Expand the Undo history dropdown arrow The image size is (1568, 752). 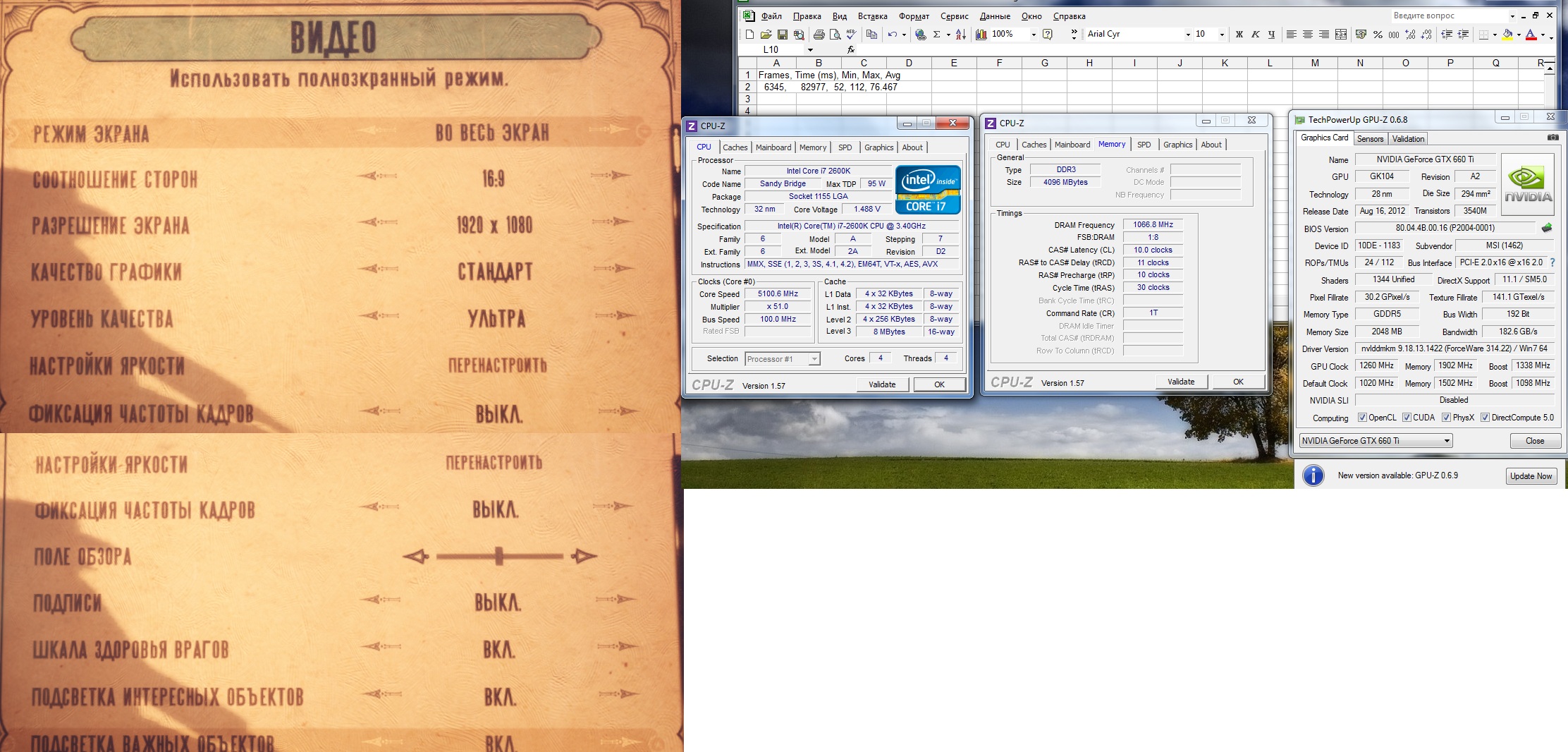point(904,34)
